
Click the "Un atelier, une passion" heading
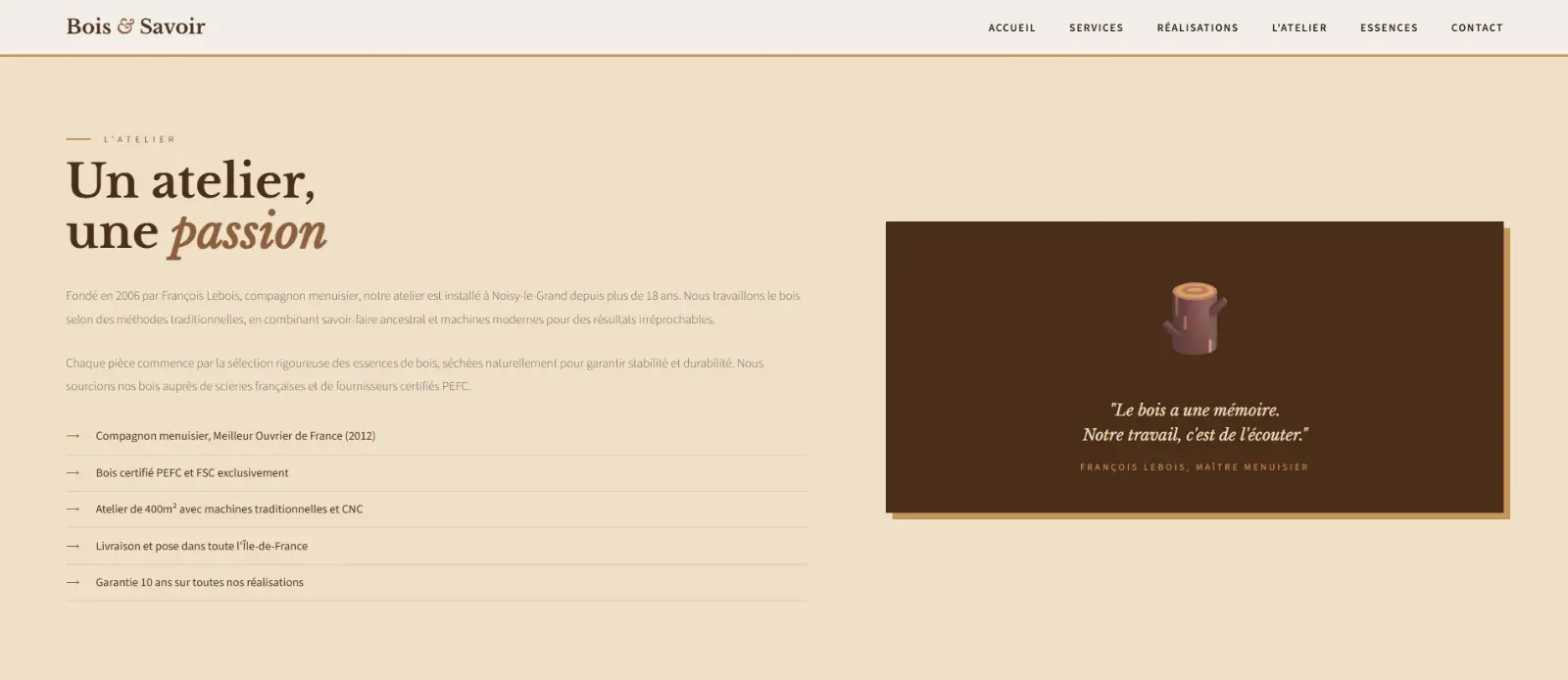(197, 207)
